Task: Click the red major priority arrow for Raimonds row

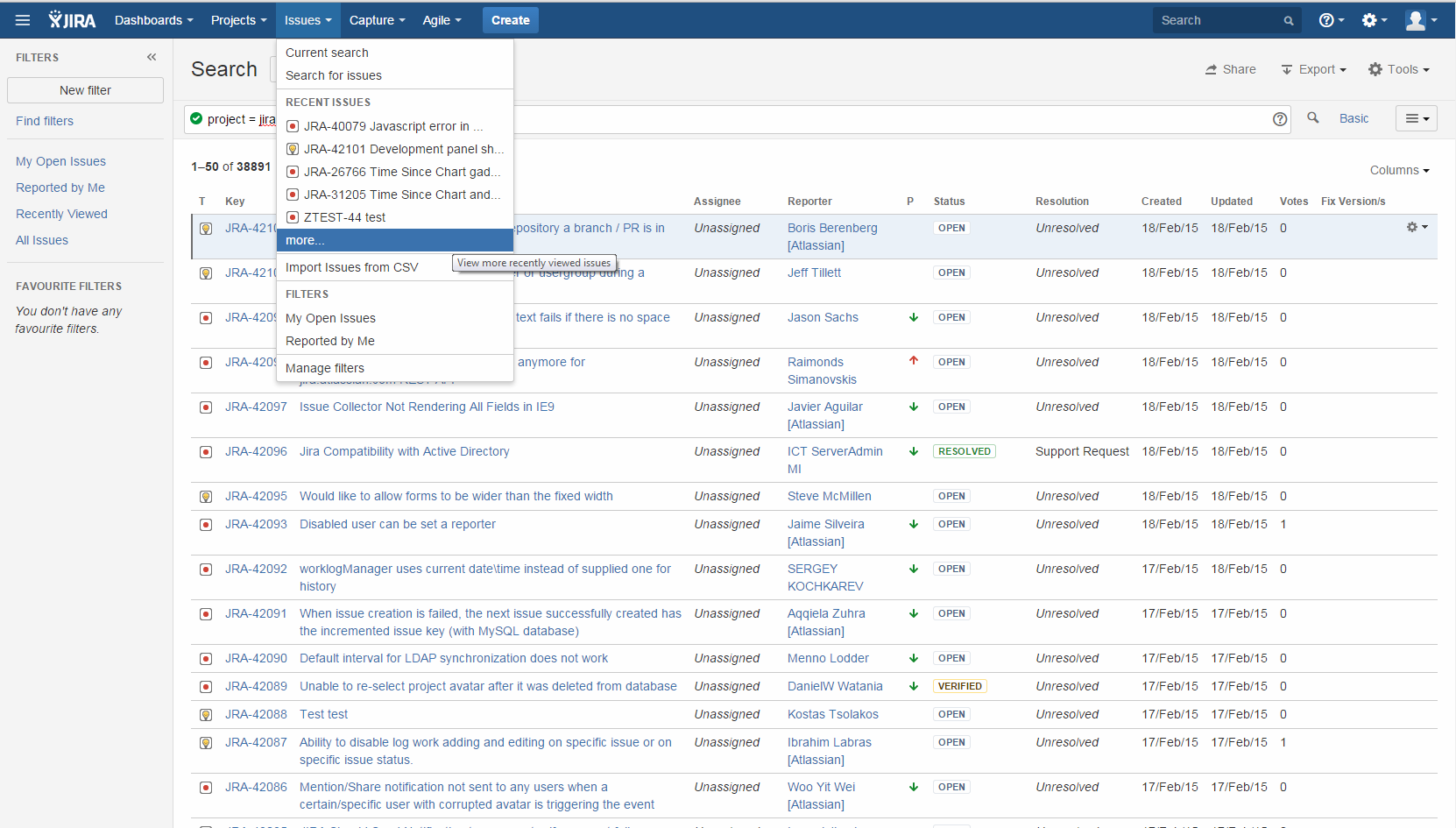Action: tap(914, 360)
